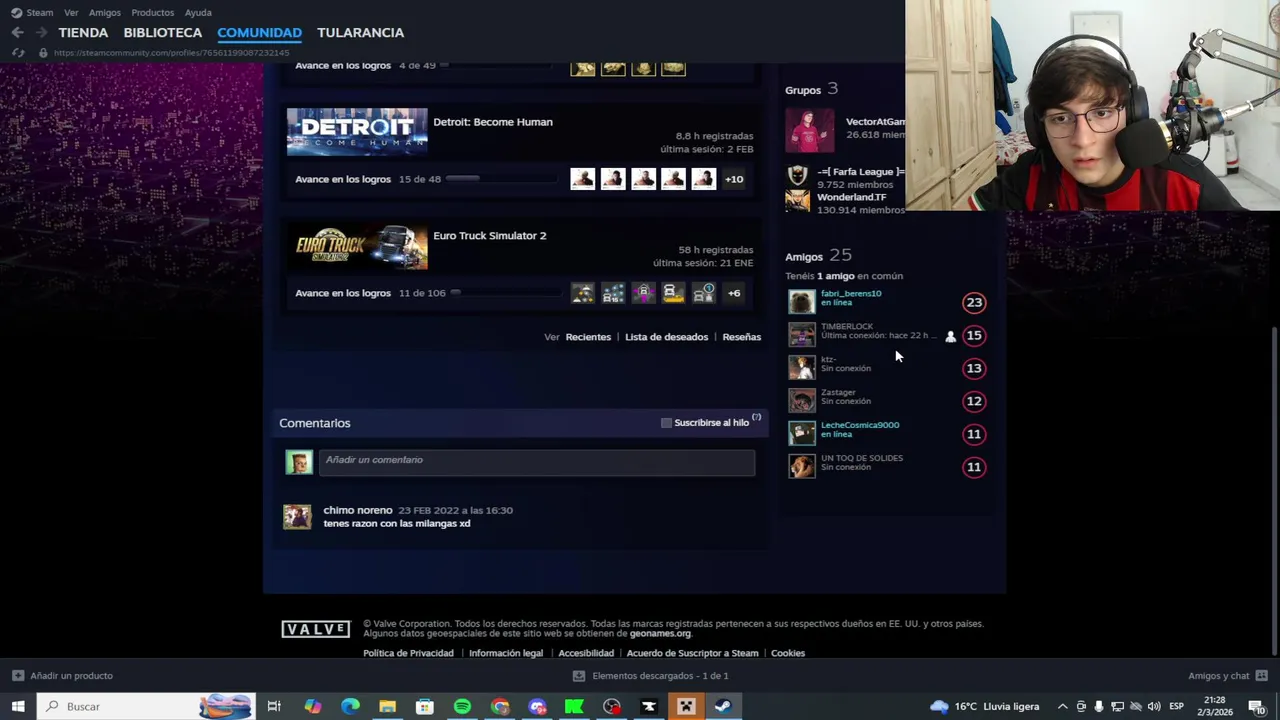Show Detroit +10 more achievements
1280x720 pixels.
click(734, 179)
